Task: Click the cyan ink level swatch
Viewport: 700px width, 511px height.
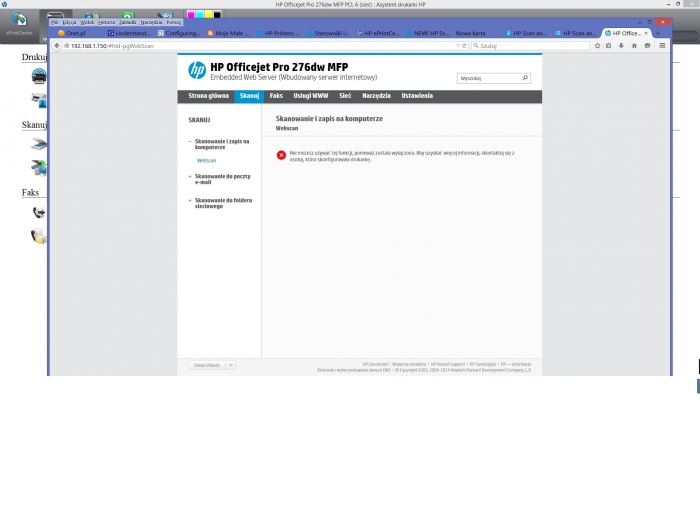Action: coord(200,14)
